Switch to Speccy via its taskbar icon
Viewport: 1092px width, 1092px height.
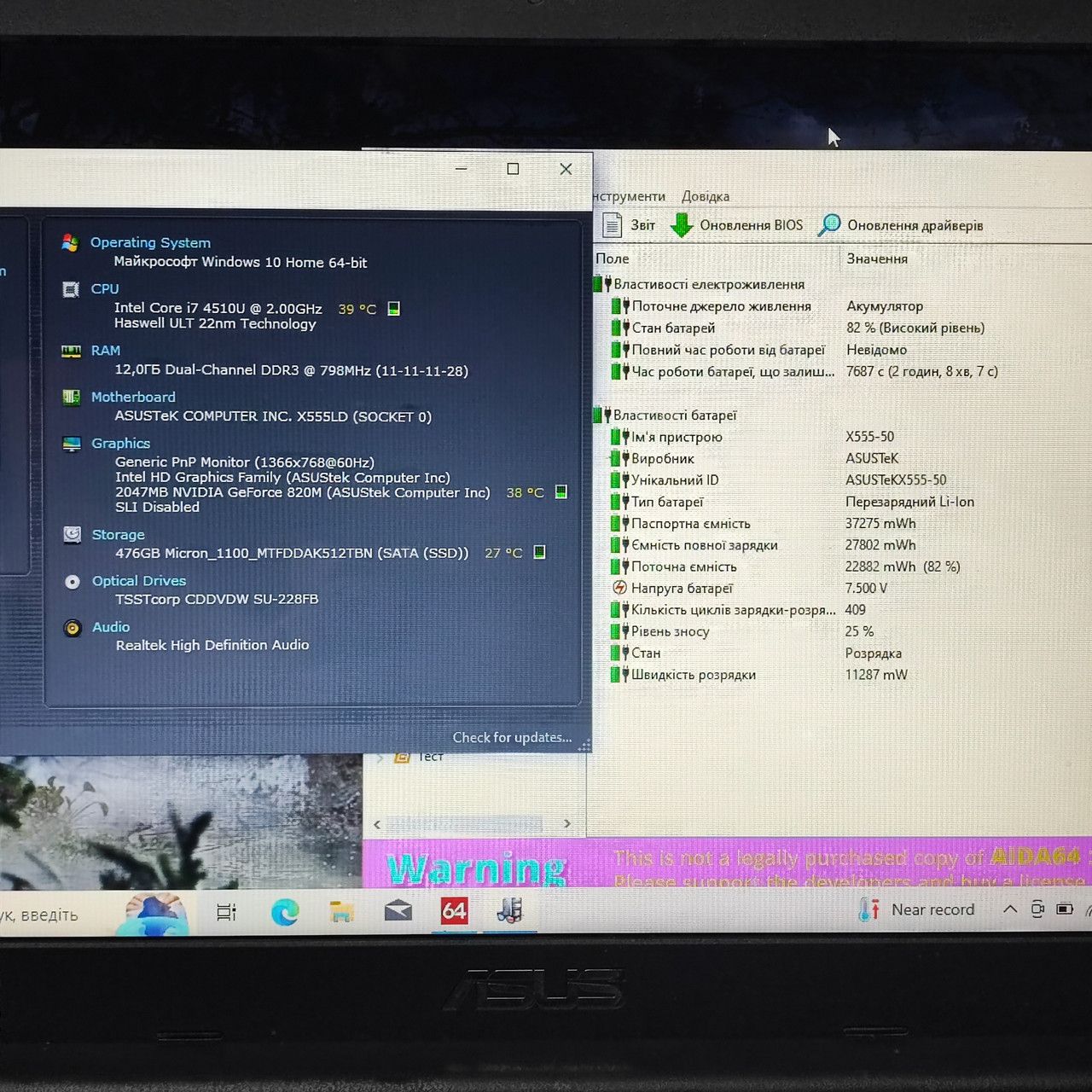(510, 912)
